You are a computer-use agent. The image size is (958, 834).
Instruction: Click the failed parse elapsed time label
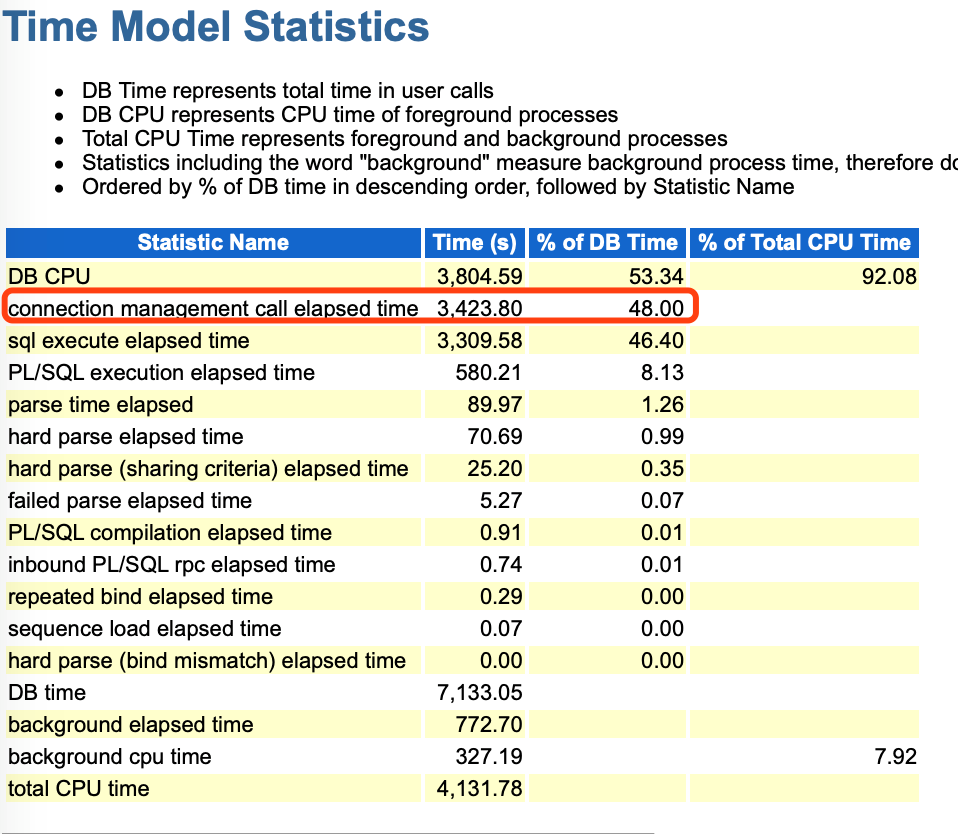point(130,501)
